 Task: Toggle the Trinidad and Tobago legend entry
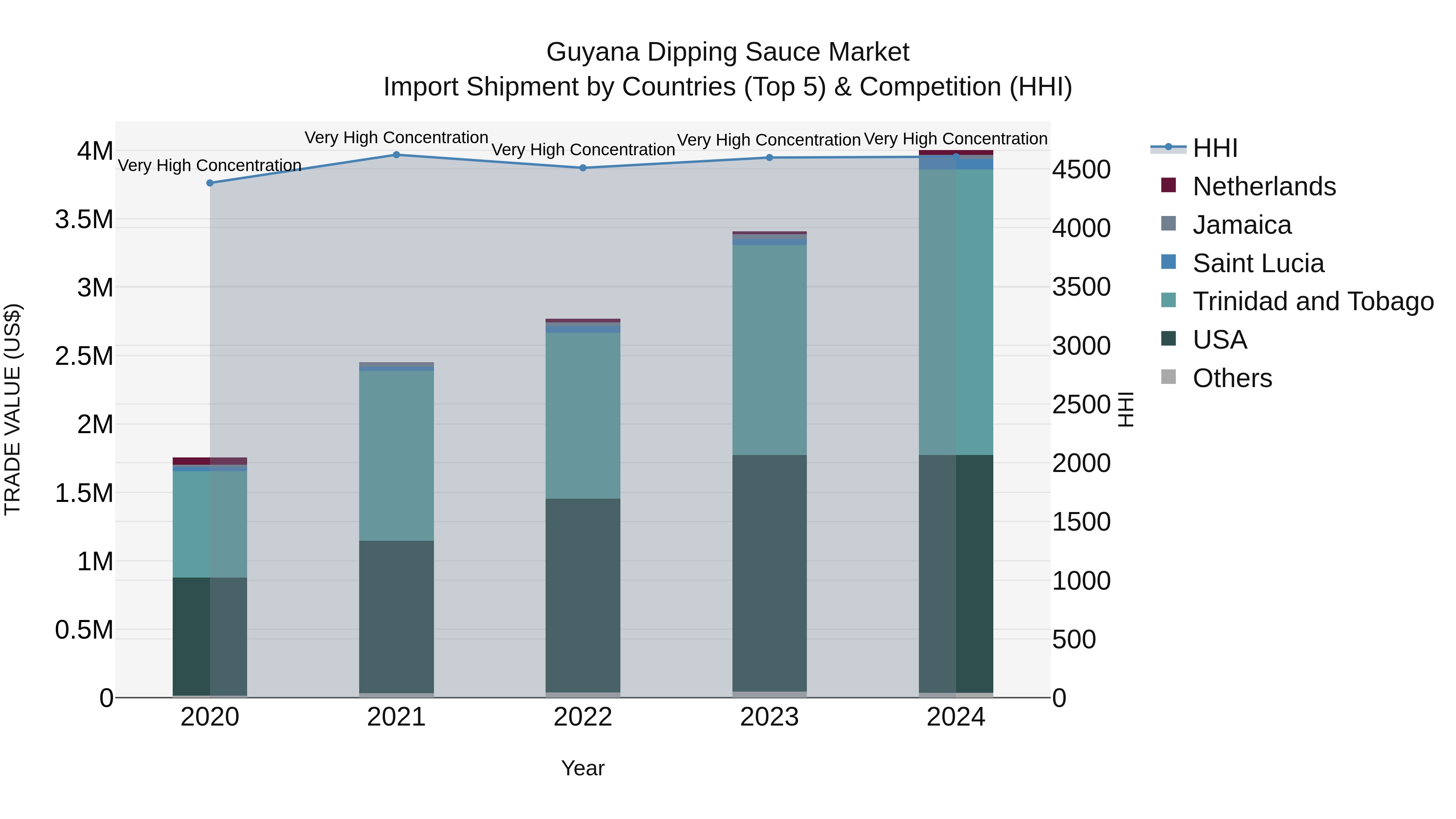tap(1297, 301)
